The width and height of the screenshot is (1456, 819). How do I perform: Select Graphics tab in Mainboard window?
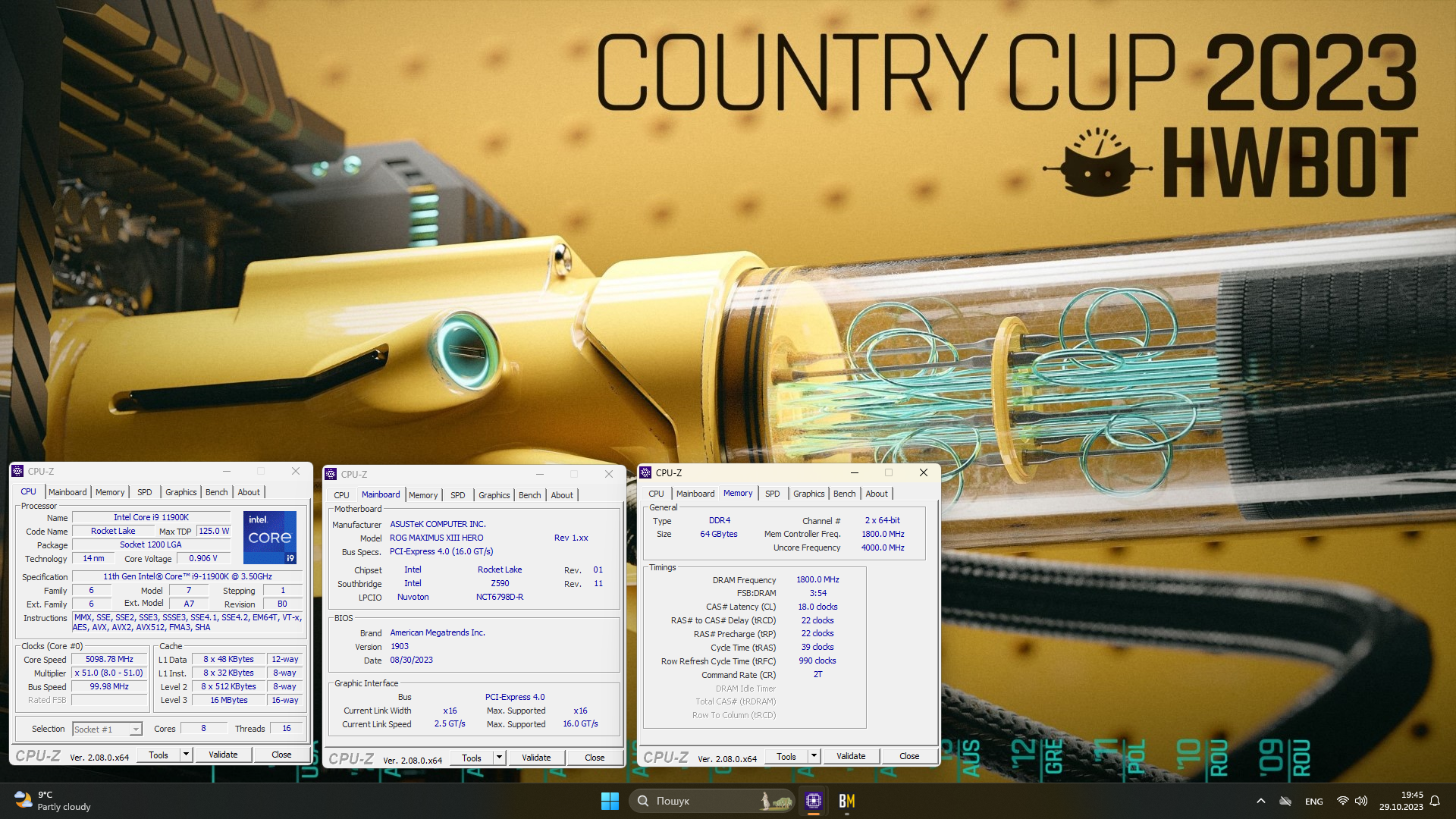pos(494,495)
